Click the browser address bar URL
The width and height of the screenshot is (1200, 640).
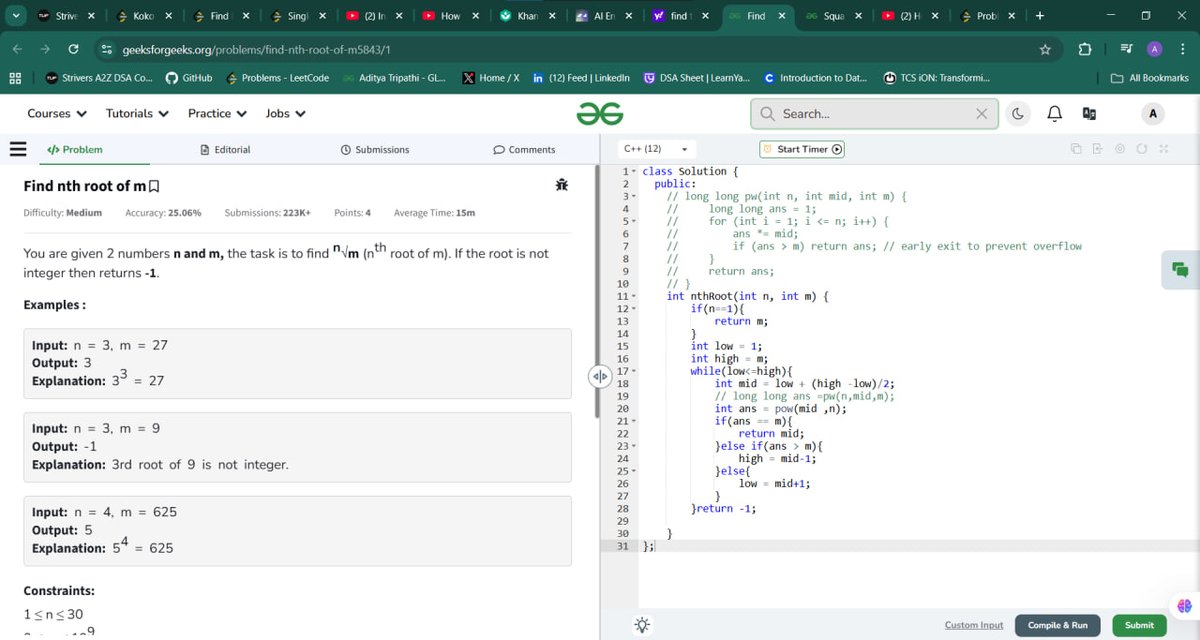(x=255, y=49)
